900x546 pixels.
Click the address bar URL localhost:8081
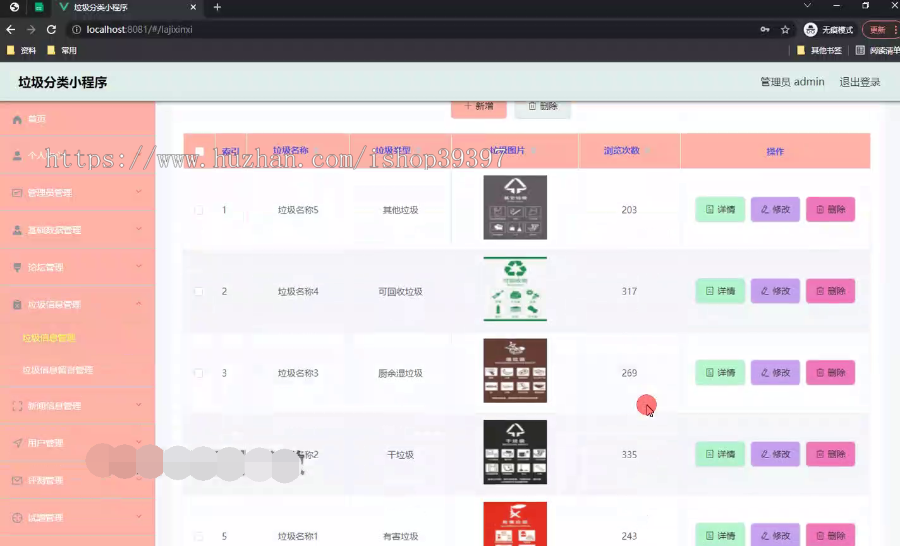139,29
